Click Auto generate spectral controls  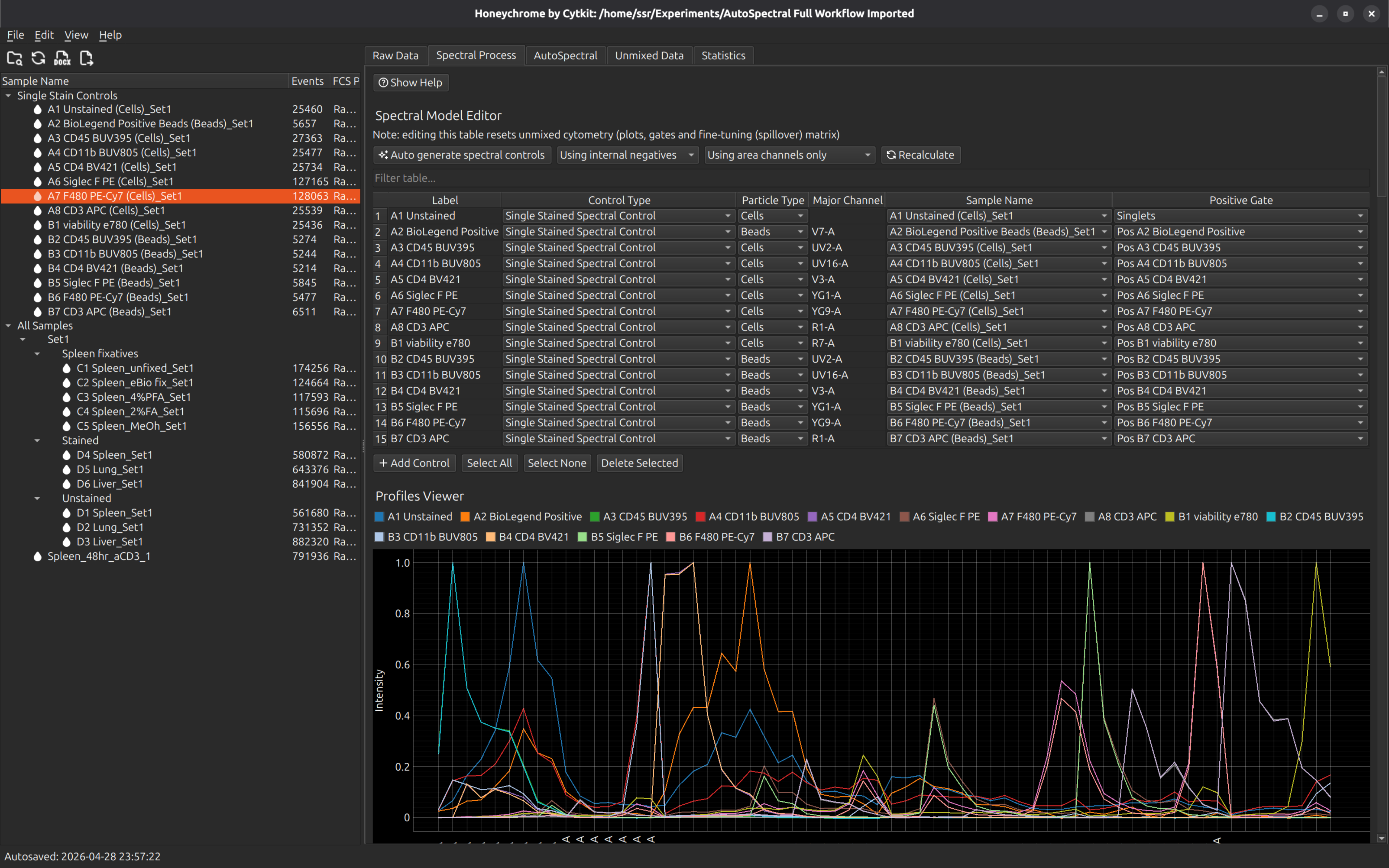pos(462,155)
